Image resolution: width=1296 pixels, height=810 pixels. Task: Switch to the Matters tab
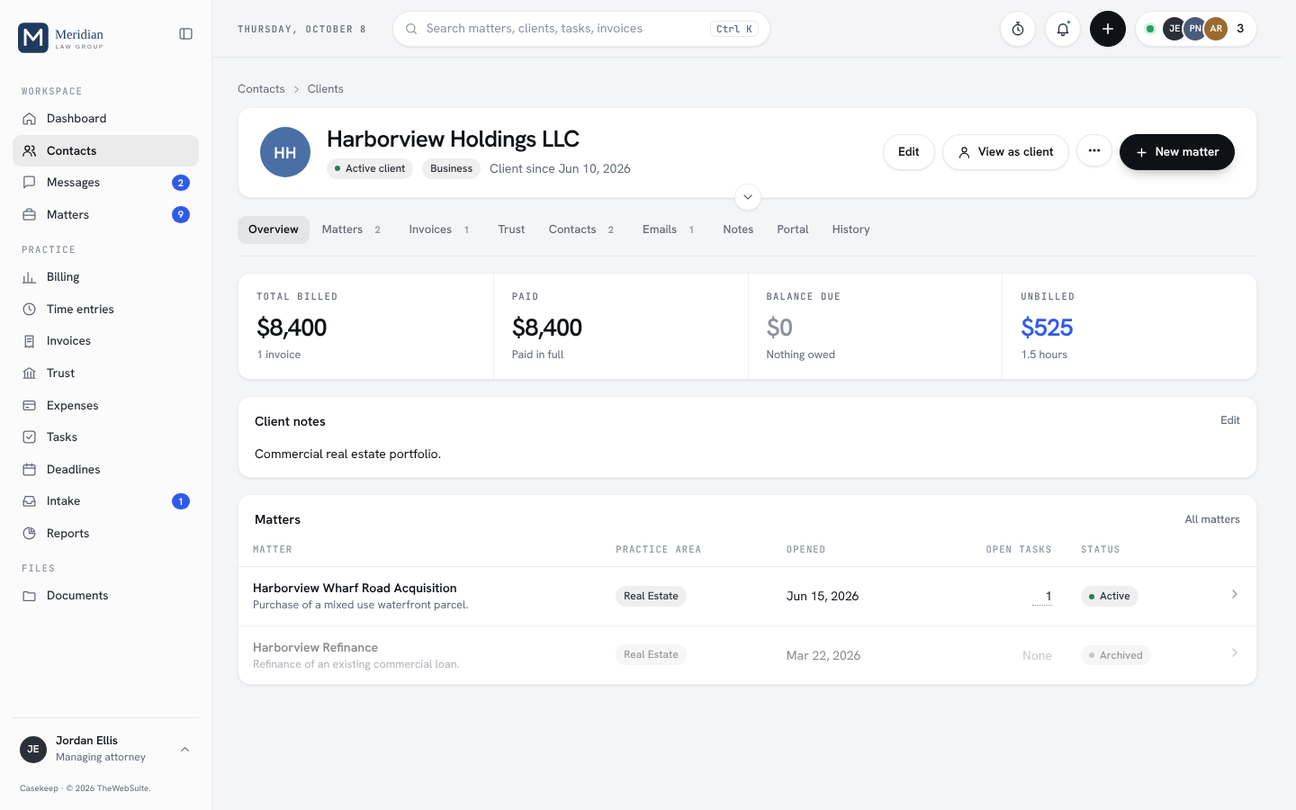(x=351, y=229)
